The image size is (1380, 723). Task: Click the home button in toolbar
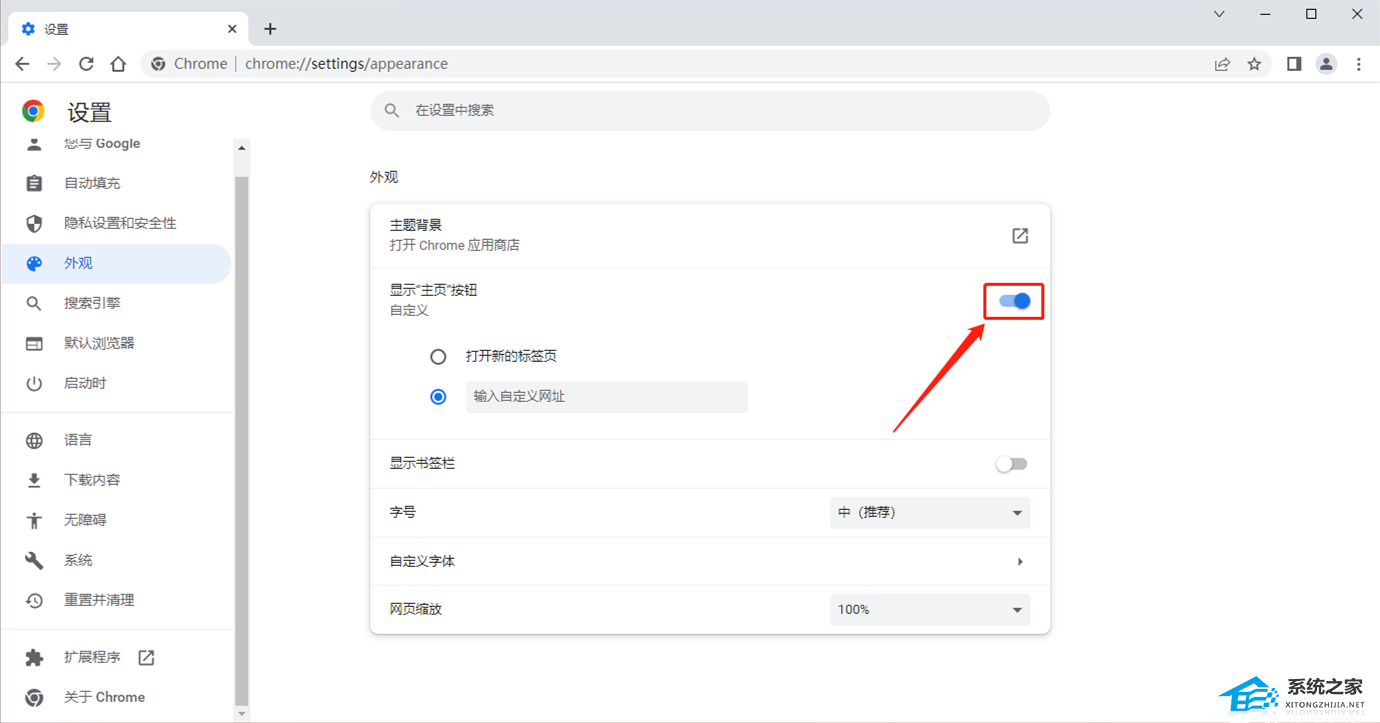[118, 64]
